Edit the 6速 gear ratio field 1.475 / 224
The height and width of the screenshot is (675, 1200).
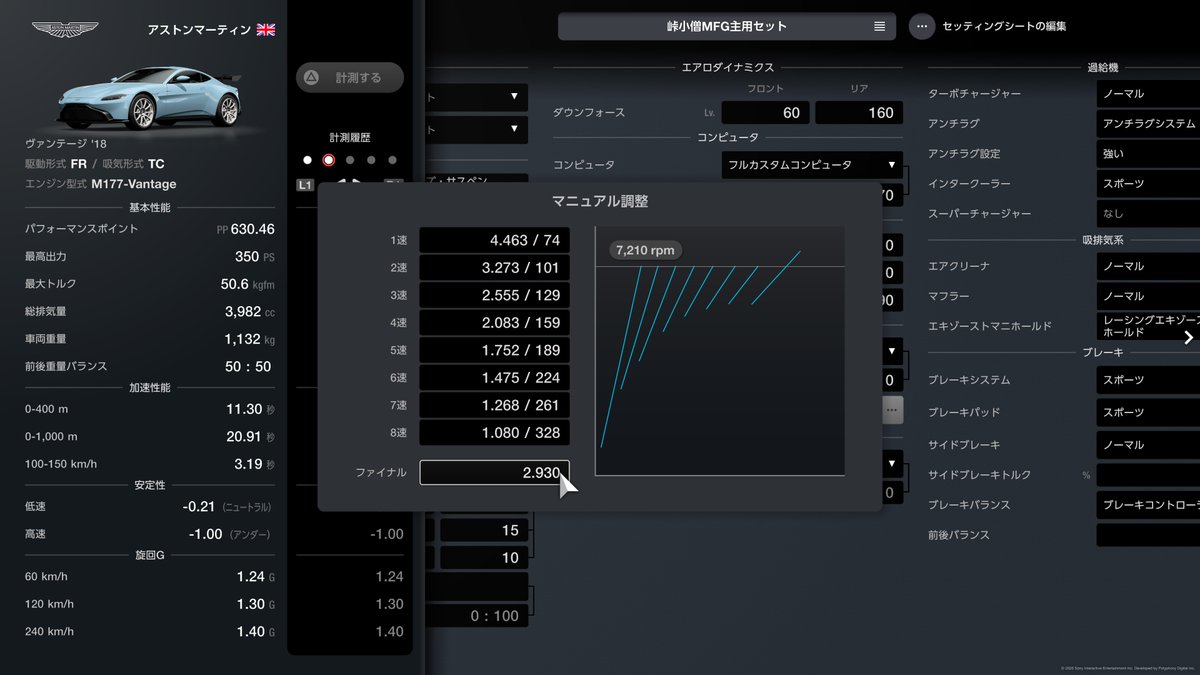[495, 378]
